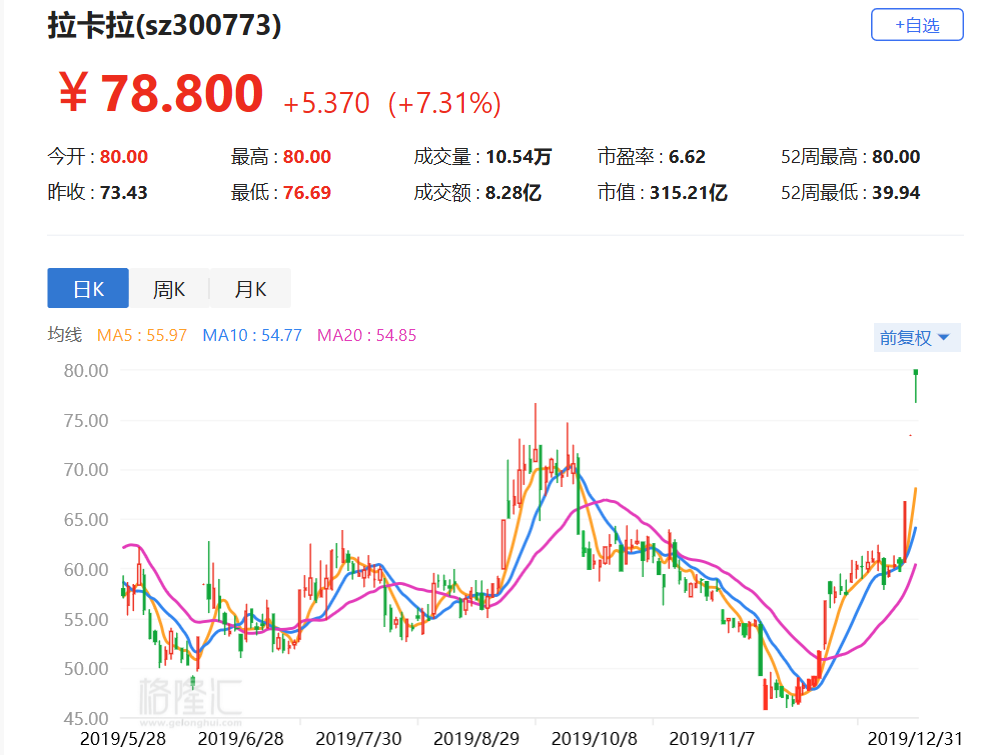Switch to the 日K daily chart tab

click(x=88, y=288)
